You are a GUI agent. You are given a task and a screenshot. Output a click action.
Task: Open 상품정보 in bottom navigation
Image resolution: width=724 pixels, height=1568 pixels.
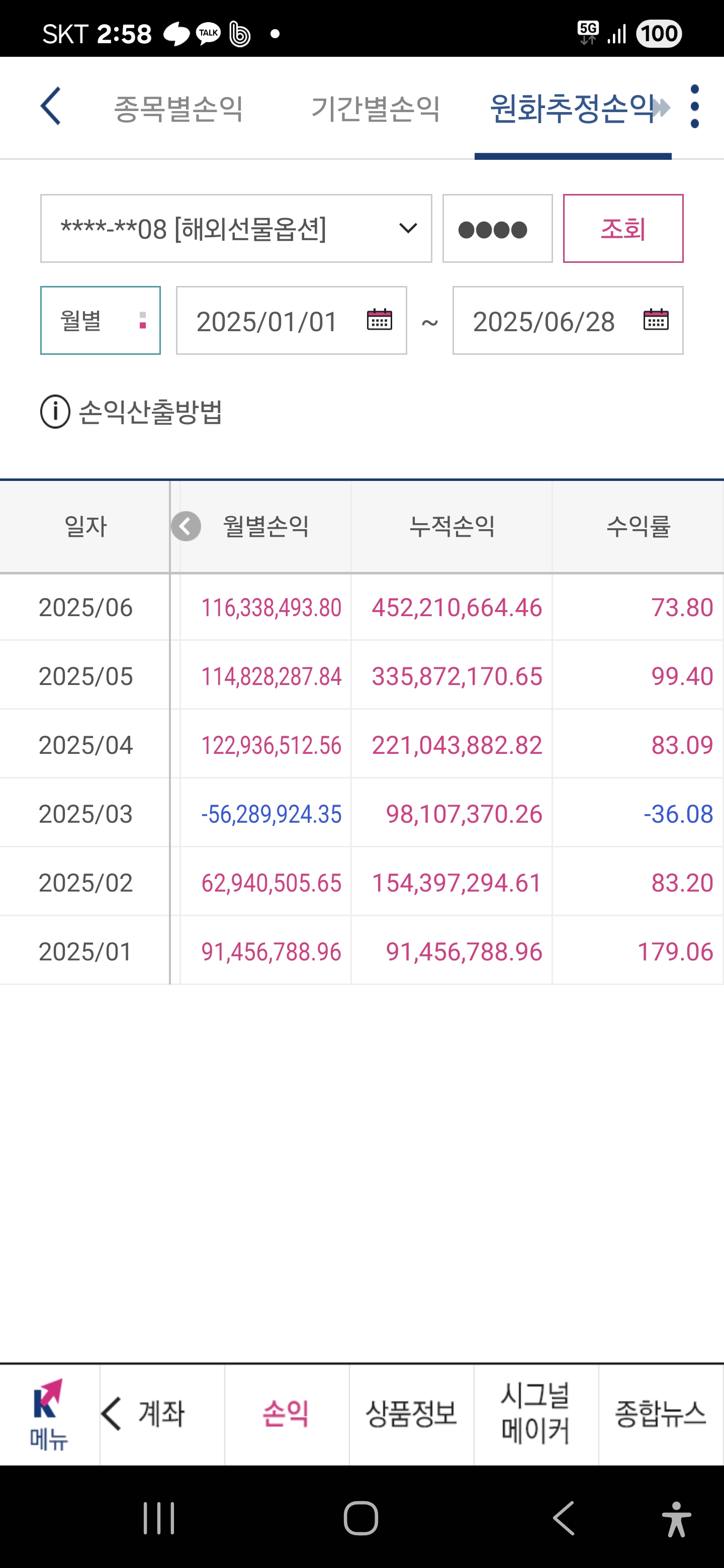tap(411, 1414)
